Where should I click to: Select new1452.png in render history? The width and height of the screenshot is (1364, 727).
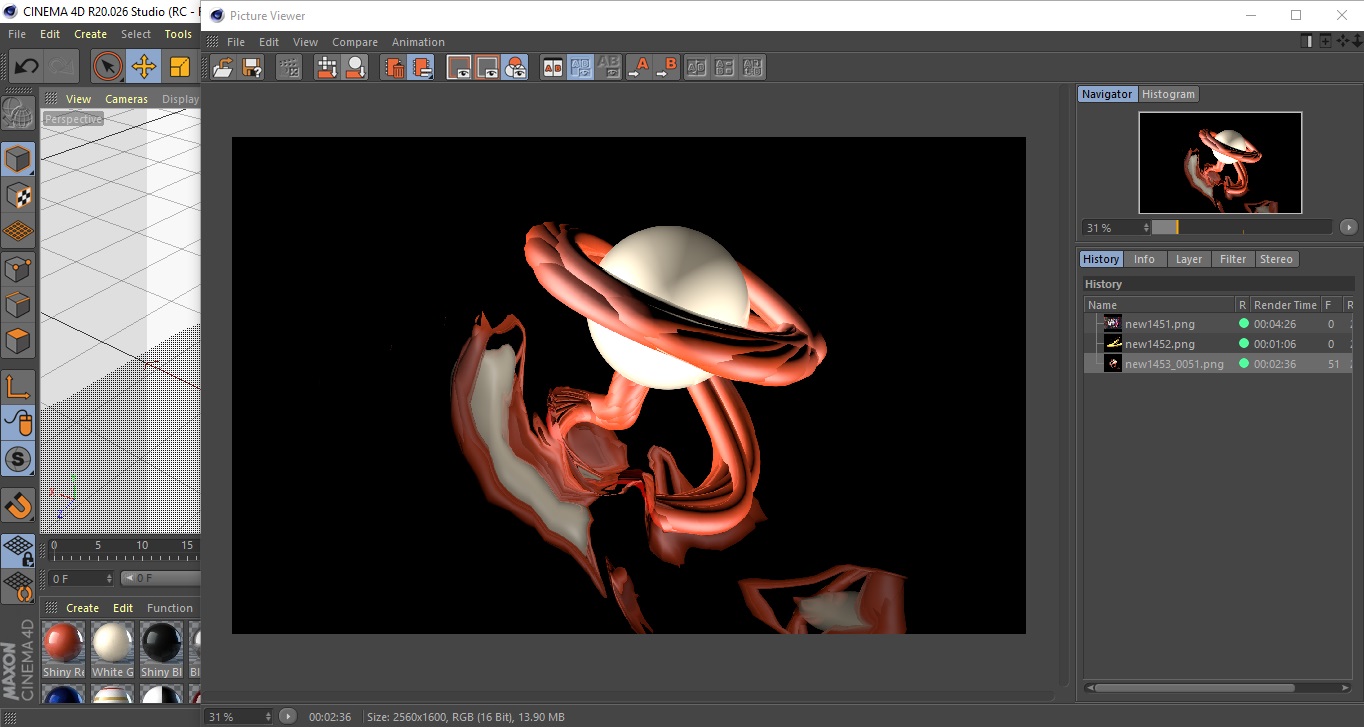(x=1159, y=344)
